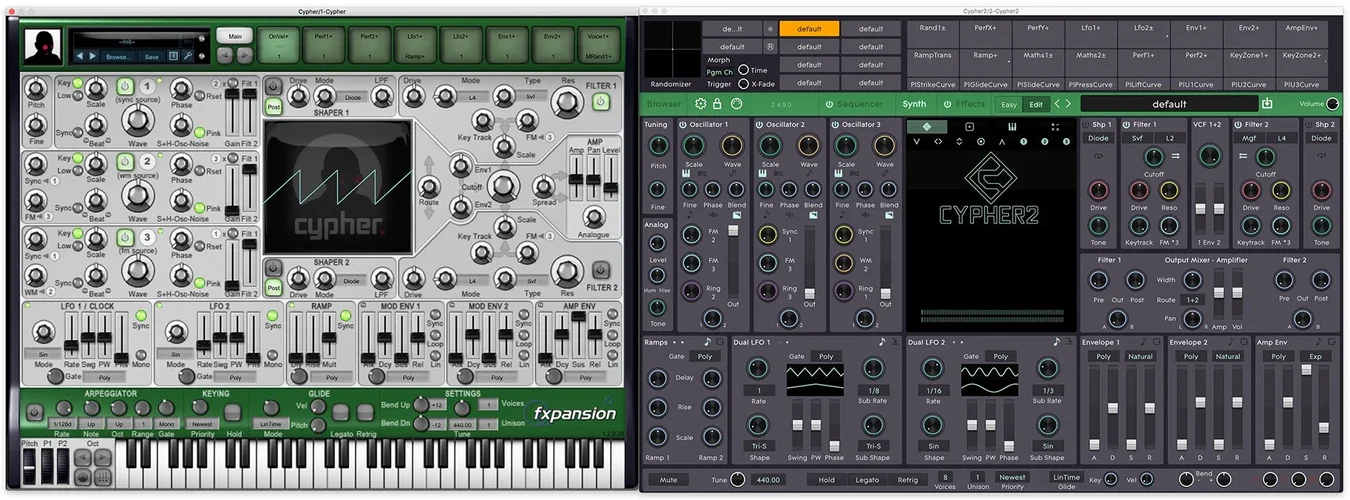Click the info page icon in Cypher preset bar
The image size is (1350, 500).
(174, 57)
